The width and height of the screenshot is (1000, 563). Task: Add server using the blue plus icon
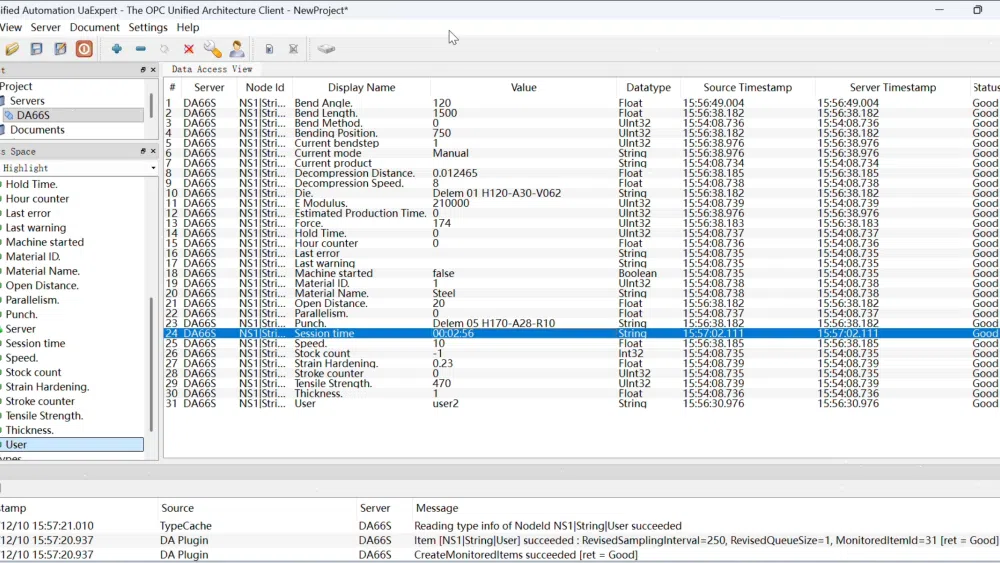(x=117, y=49)
